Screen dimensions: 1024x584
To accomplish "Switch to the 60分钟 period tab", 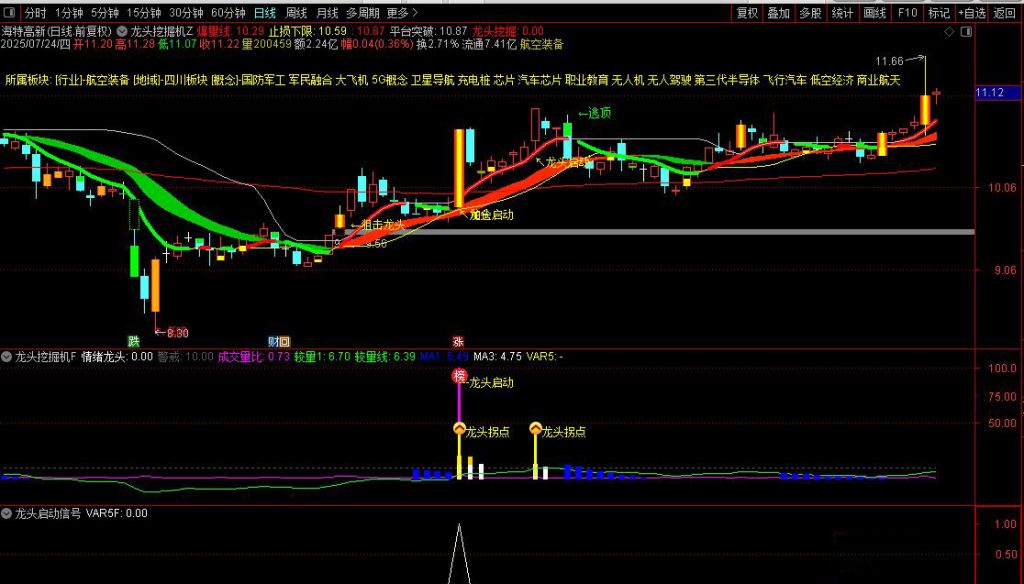I will point(228,13).
